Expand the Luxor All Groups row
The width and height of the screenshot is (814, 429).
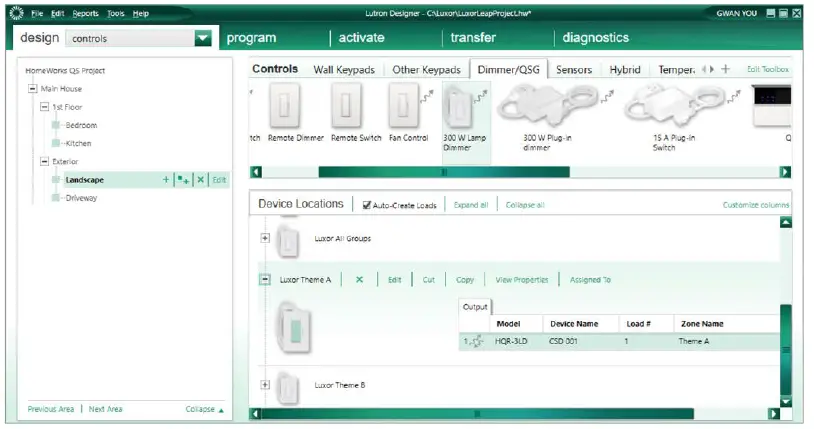coord(265,238)
